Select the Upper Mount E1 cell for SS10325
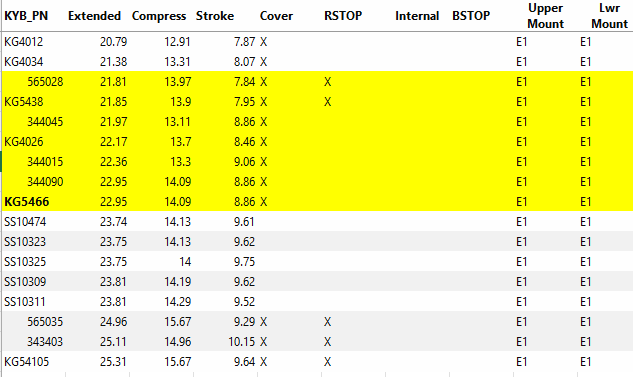Screen dimensions: 633x377 pyautogui.click(x=522, y=262)
